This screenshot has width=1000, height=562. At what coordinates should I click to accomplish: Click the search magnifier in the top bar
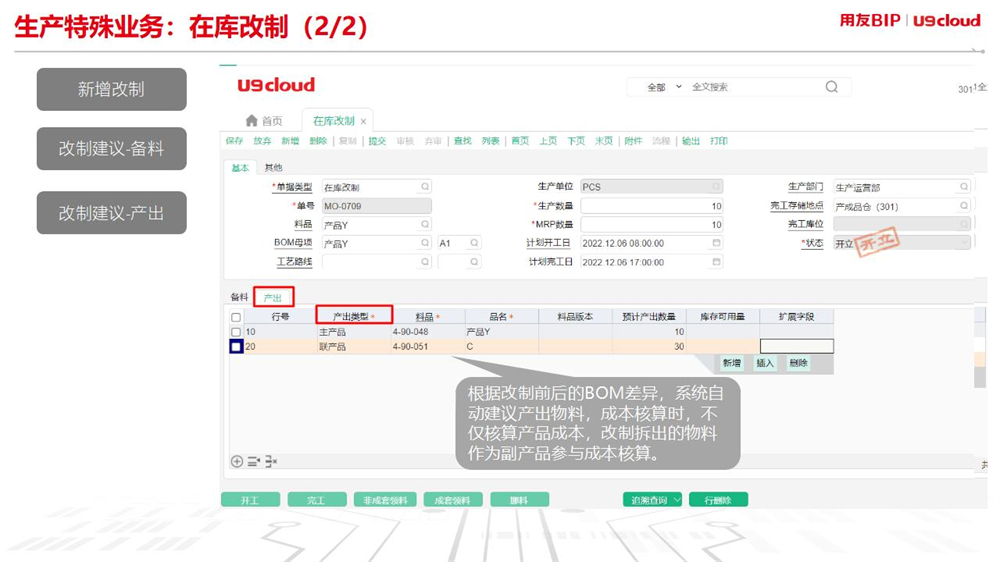tap(832, 87)
